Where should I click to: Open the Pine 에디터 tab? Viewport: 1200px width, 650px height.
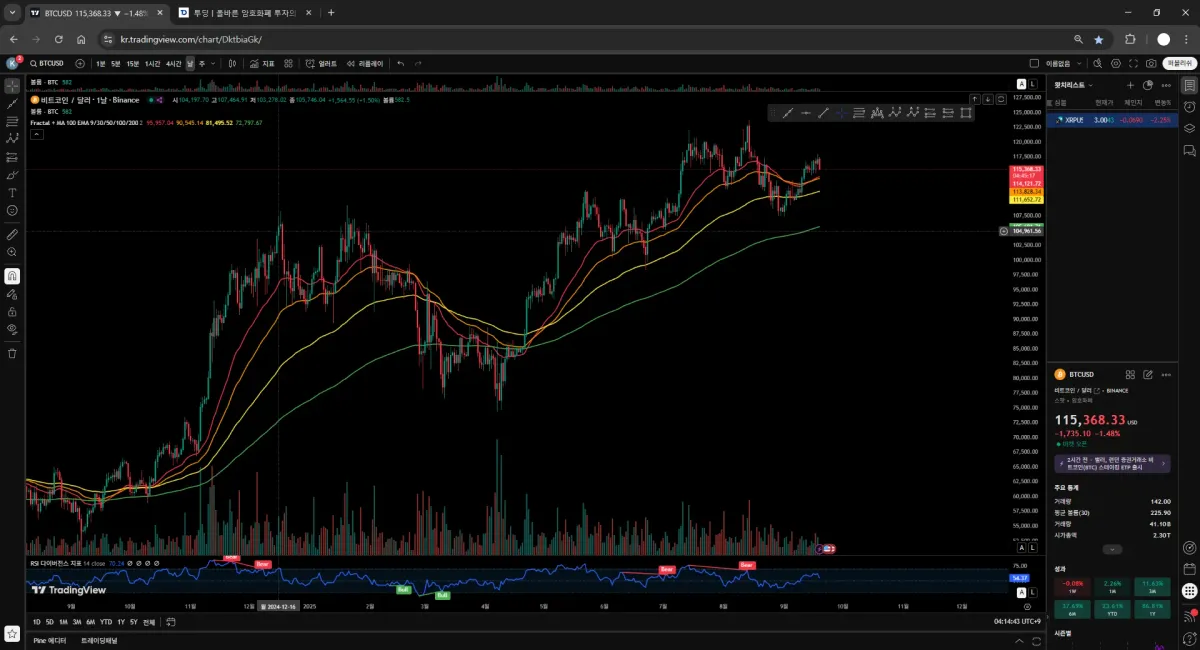point(50,640)
